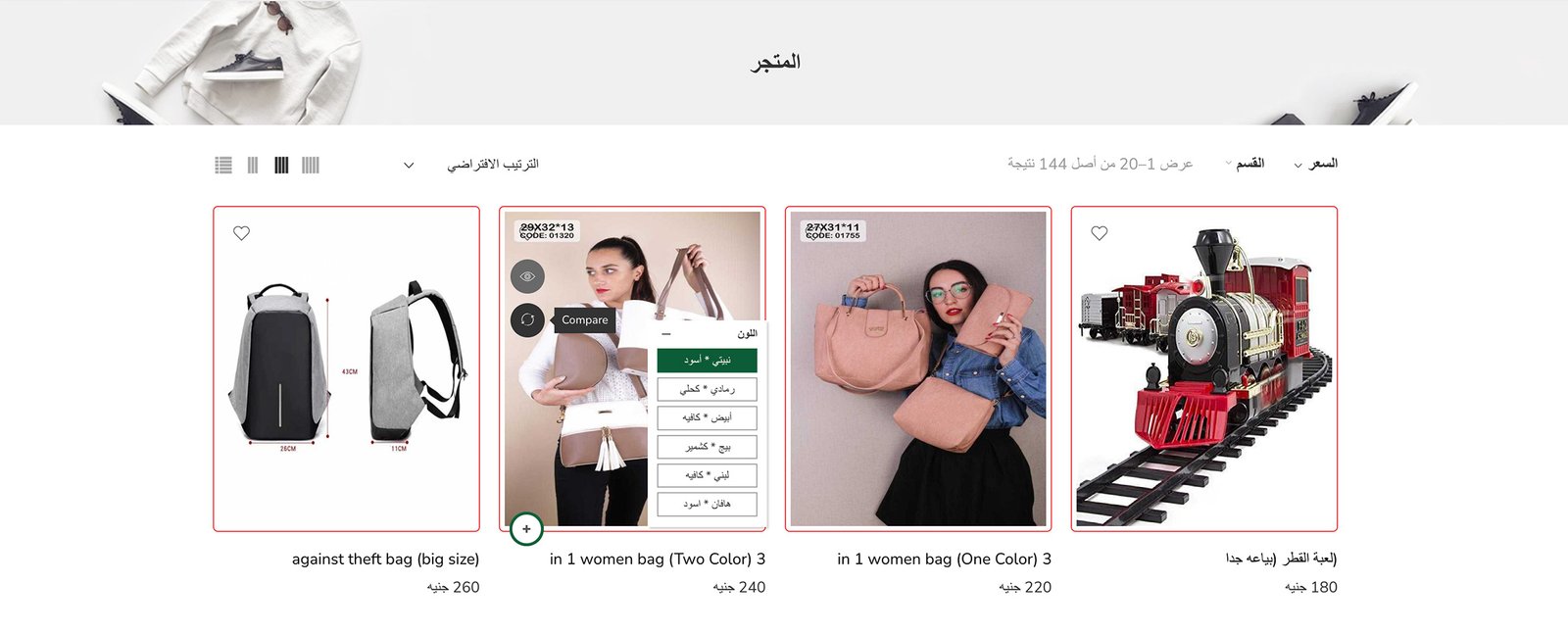Pick the بيج * كشمير color swatch

707,447
